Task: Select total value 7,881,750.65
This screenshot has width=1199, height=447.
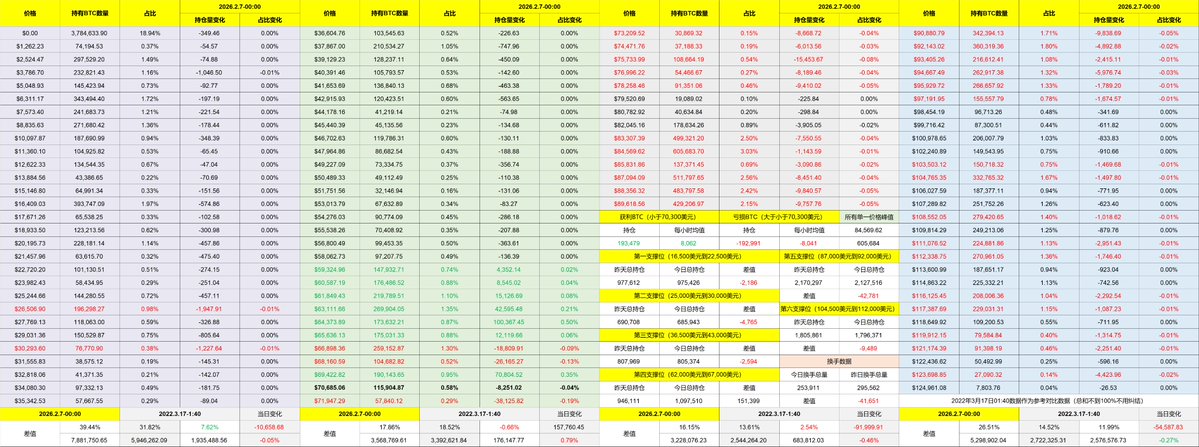Action: pos(88,439)
